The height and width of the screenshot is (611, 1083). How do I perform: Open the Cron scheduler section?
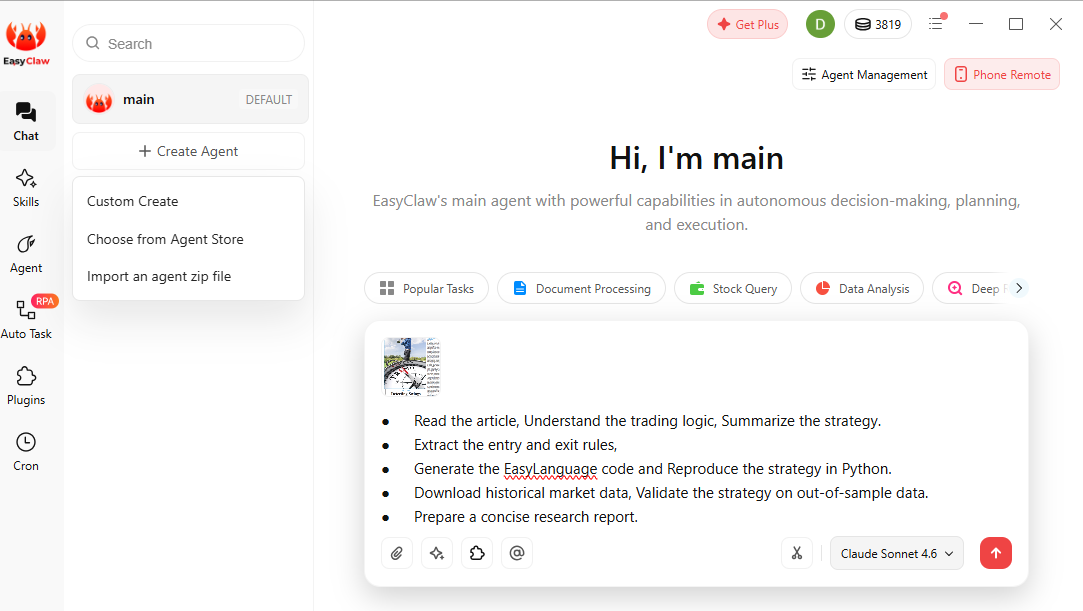[26, 452]
